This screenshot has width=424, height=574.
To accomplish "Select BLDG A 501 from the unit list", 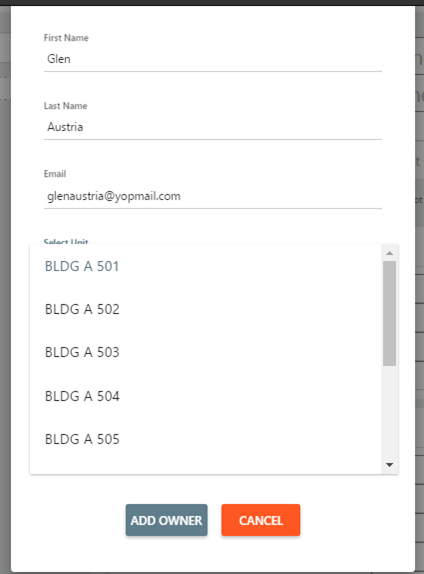I will tap(205, 266).
